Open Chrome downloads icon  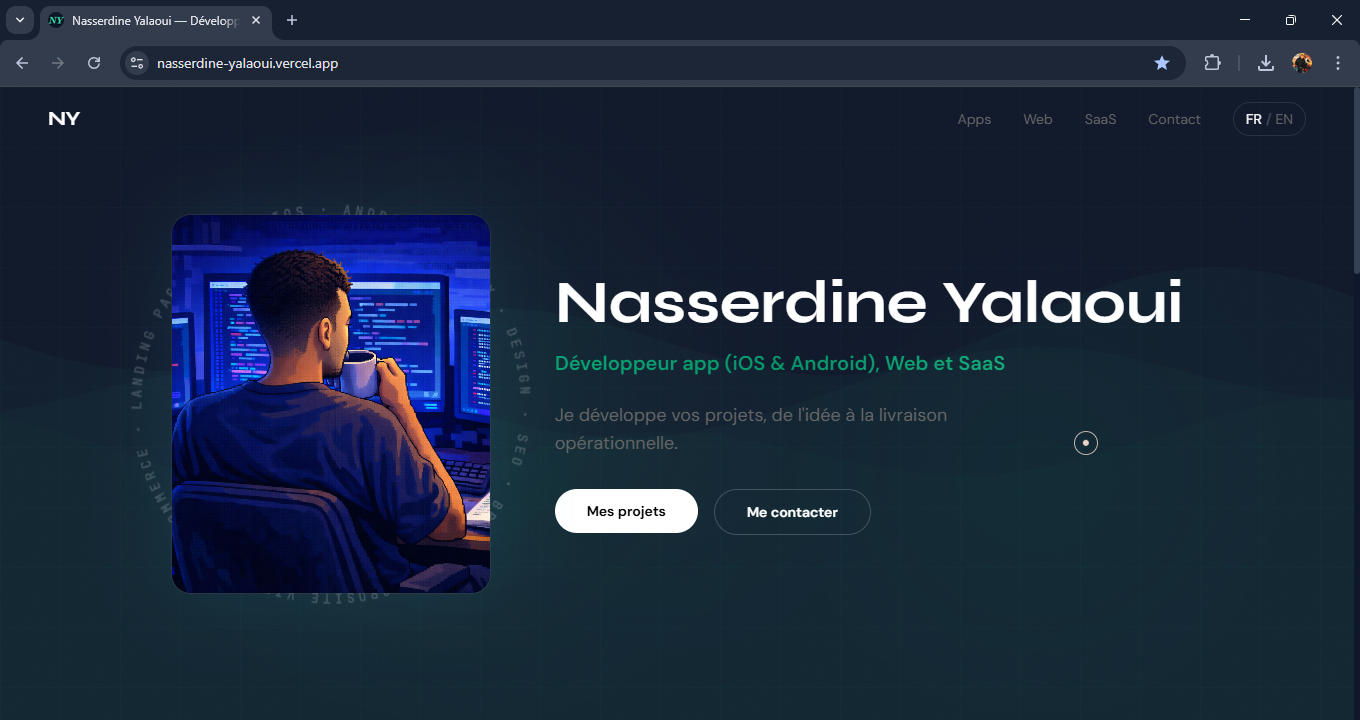point(1266,63)
